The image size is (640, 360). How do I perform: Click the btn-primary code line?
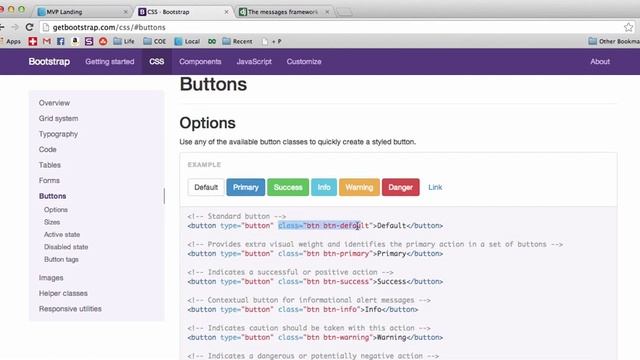tap(315, 253)
